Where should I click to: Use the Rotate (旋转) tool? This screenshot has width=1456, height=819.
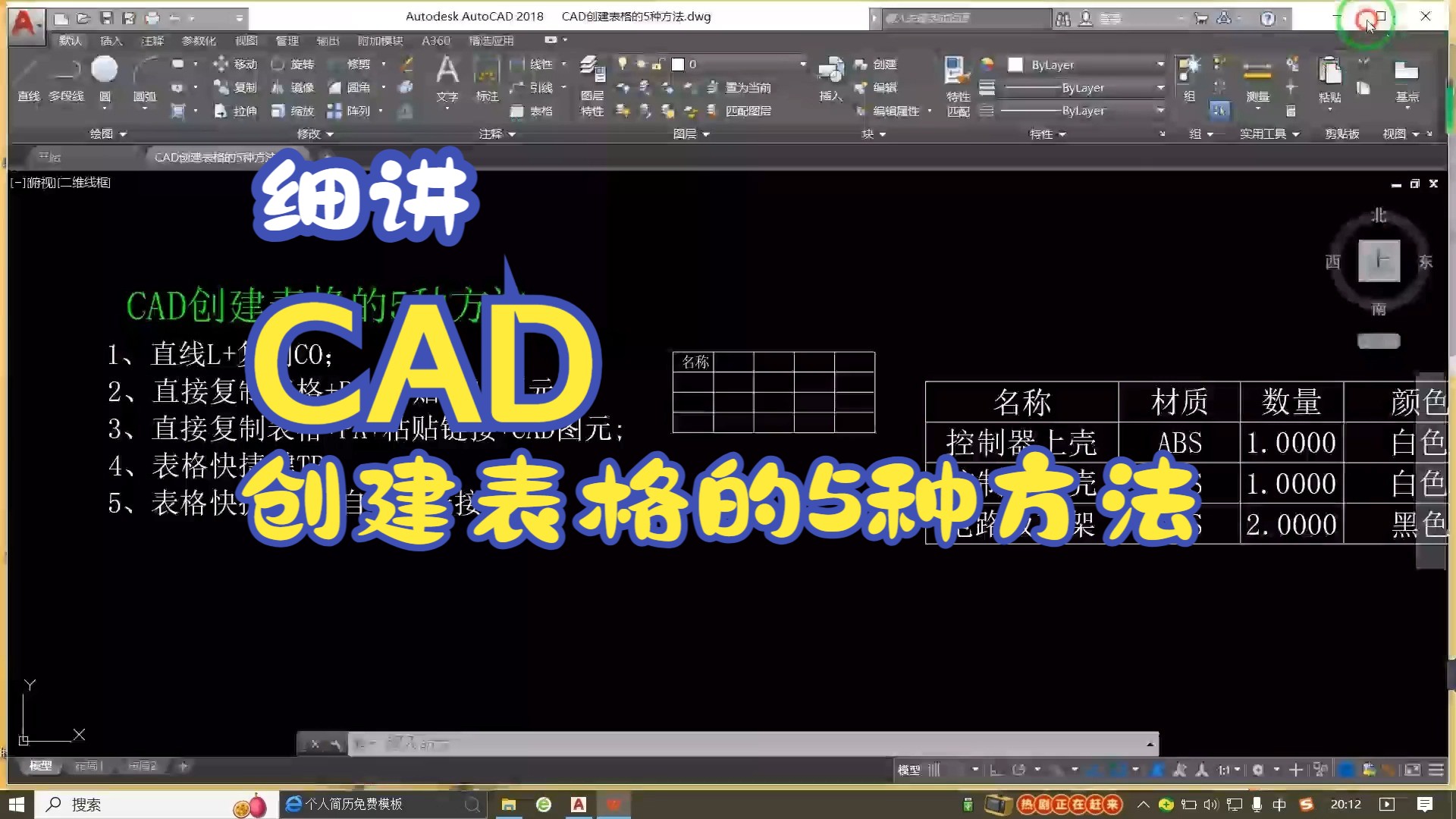pyautogui.click(x=293, y=64)
